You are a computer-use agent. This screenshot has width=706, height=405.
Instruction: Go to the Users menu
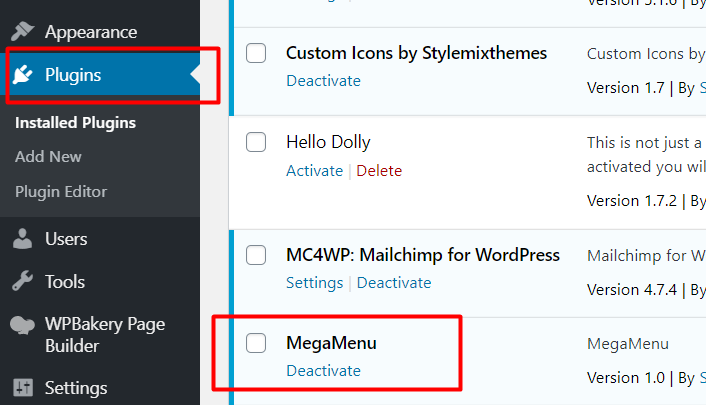pos(66,239)
